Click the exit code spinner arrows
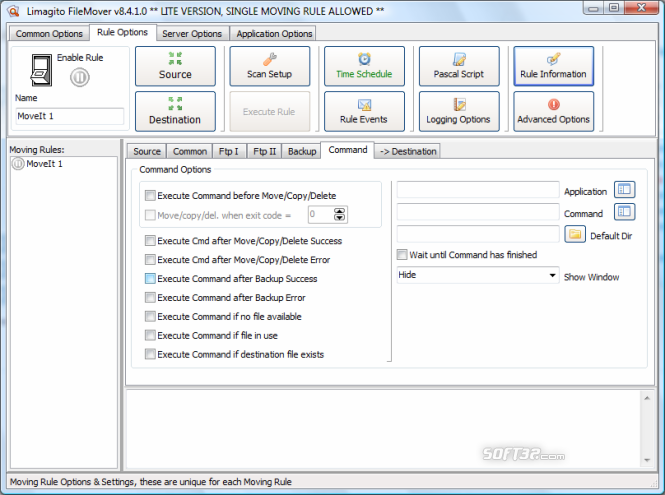Screen dimensions: 665x495 tap(339, 214)
